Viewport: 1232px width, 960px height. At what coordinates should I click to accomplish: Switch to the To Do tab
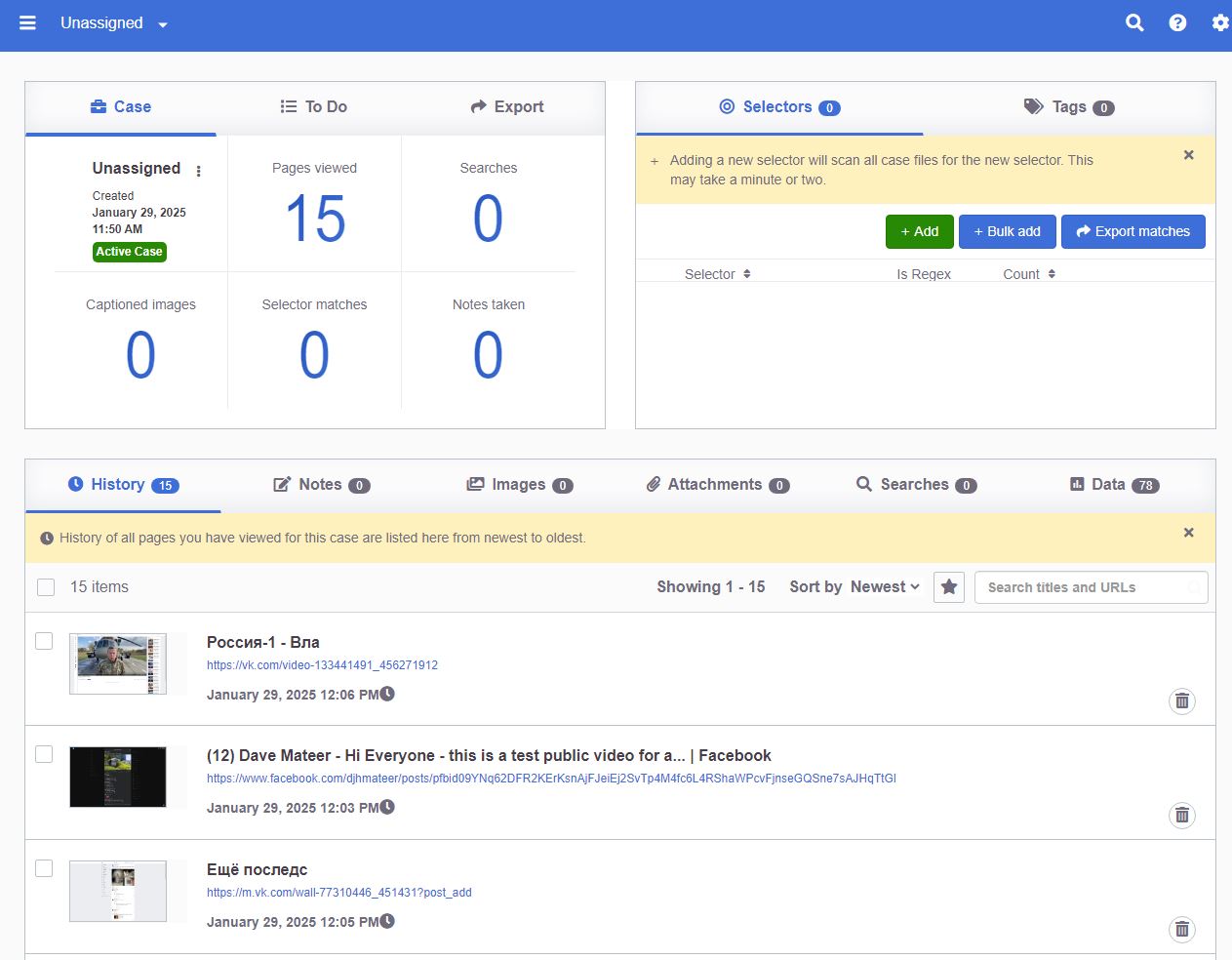click(313, 107)
